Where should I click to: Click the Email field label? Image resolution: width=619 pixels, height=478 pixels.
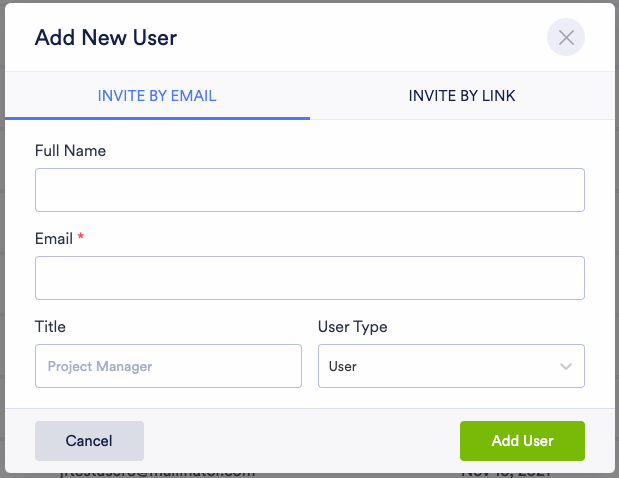pos(54,239)
